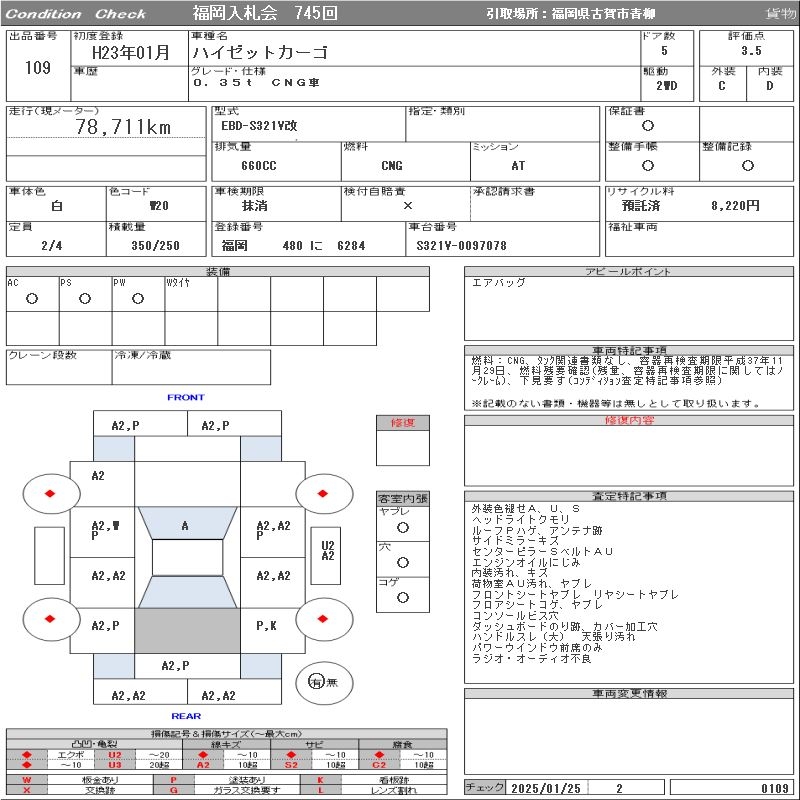Click the red 修復 section header

click(402, 423)
